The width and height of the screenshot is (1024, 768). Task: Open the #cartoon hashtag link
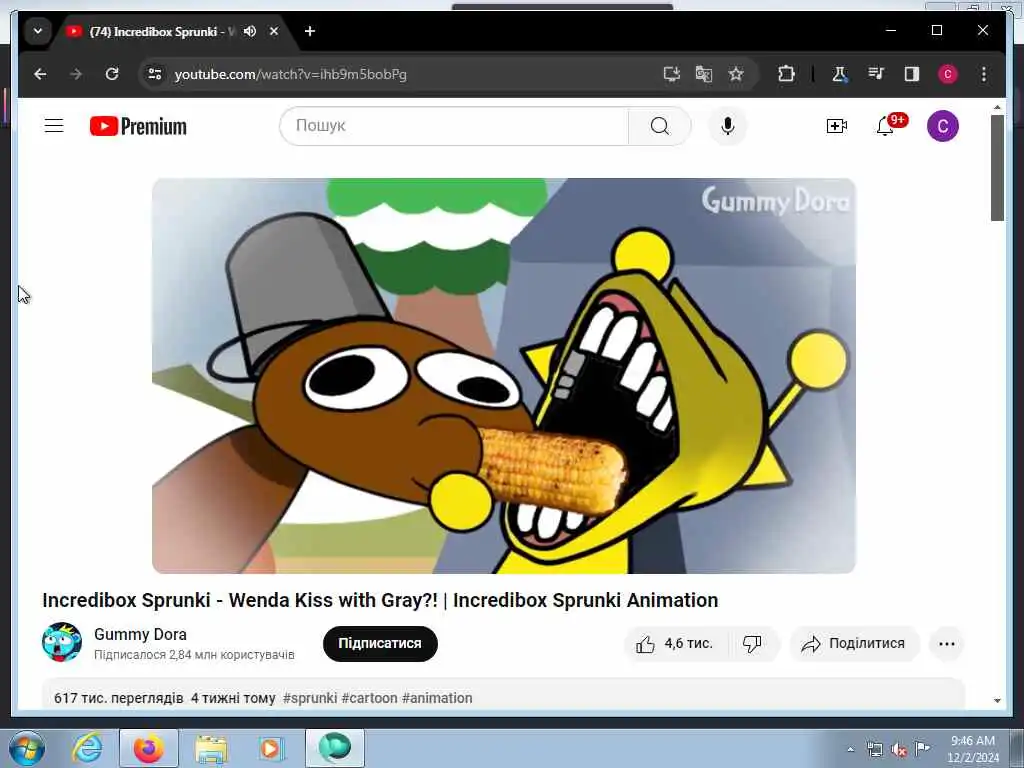pyautogui.click(x=369, y=697)
